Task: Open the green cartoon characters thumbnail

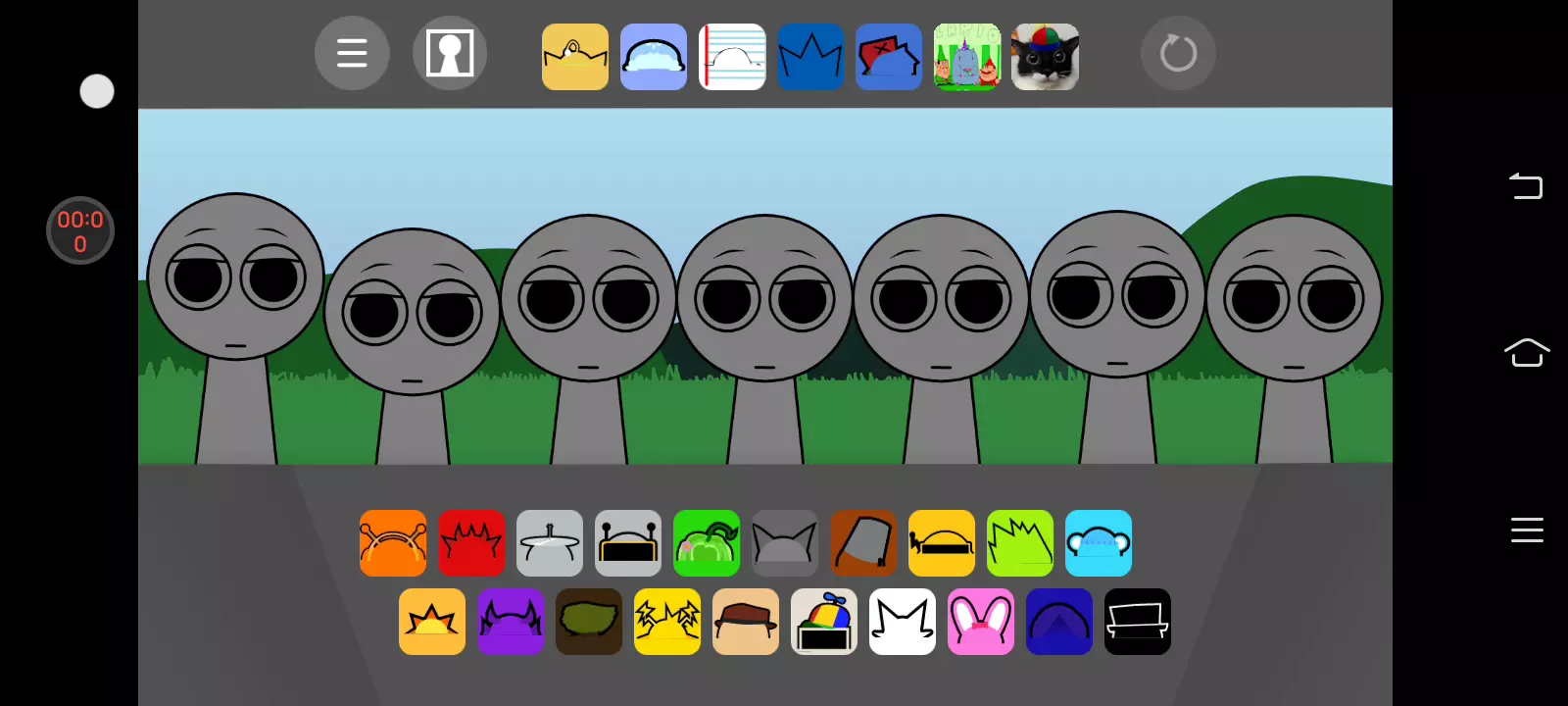Action: click(967, 57)
